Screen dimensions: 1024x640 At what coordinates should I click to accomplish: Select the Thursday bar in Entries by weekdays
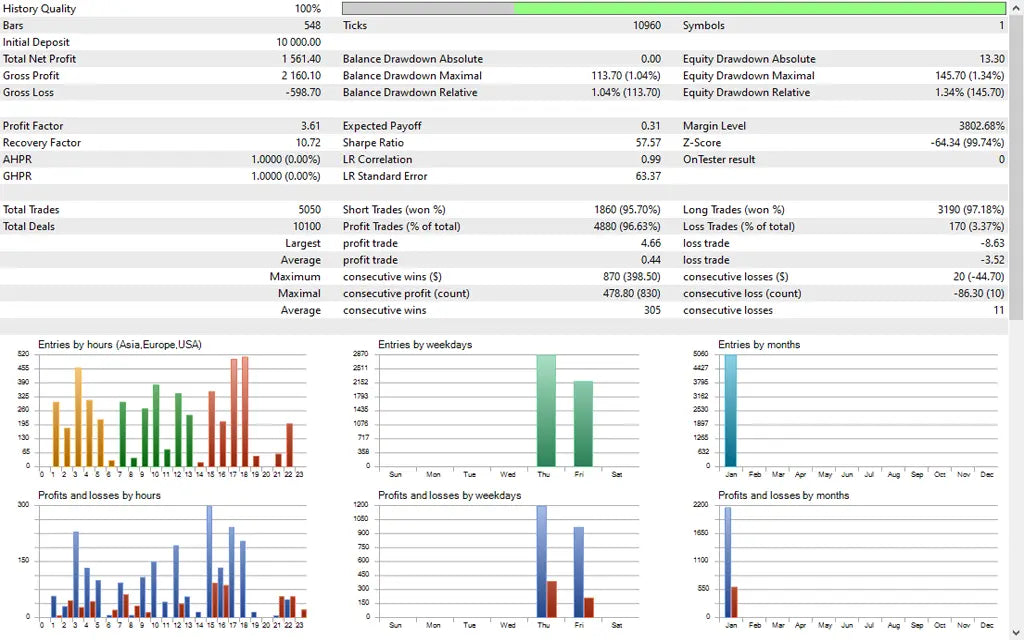tap(544, 410)
